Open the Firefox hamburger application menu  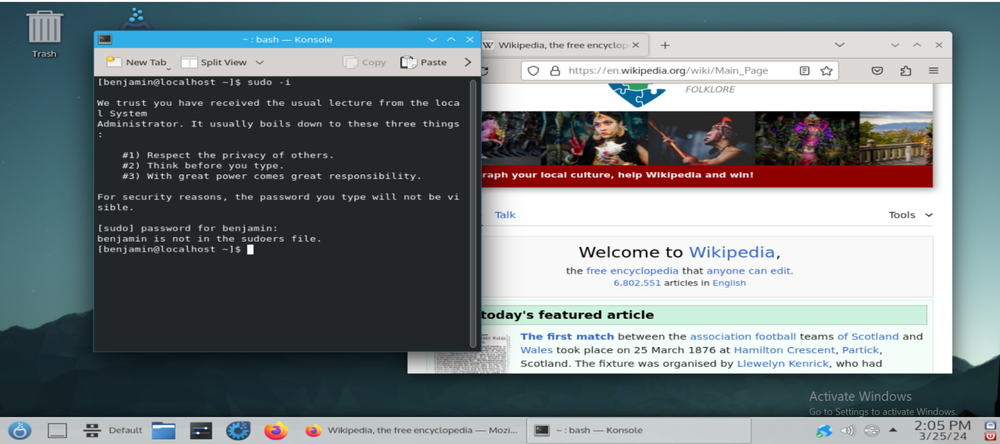(934, 71)
